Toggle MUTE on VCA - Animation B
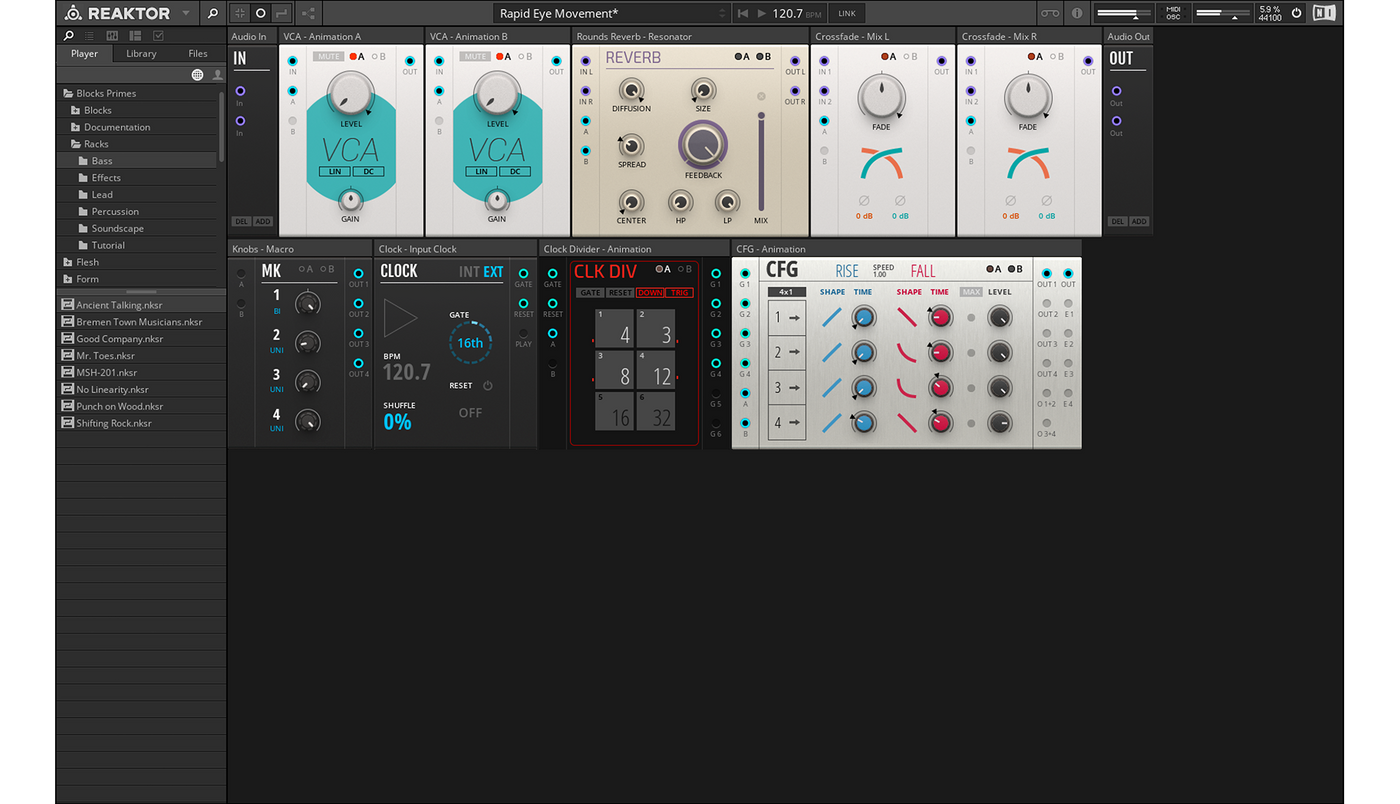This screenshot has height=804, width=1400. (475, 57)
